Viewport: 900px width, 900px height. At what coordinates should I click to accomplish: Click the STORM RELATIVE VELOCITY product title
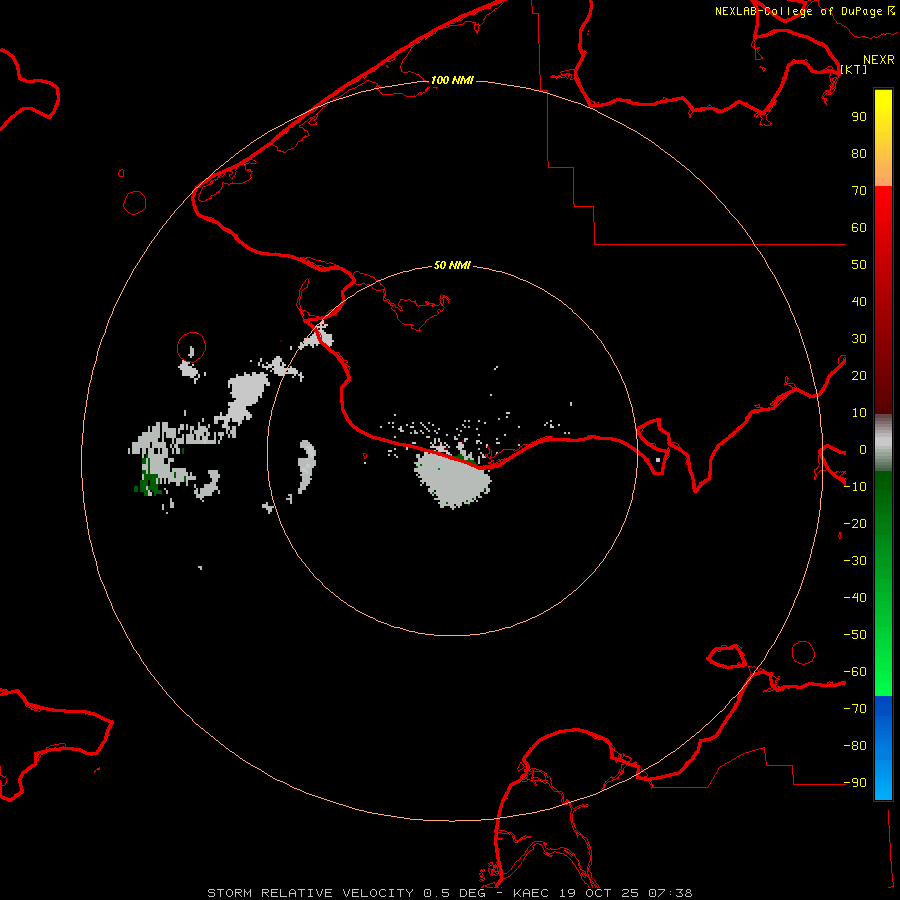[310, 893]
